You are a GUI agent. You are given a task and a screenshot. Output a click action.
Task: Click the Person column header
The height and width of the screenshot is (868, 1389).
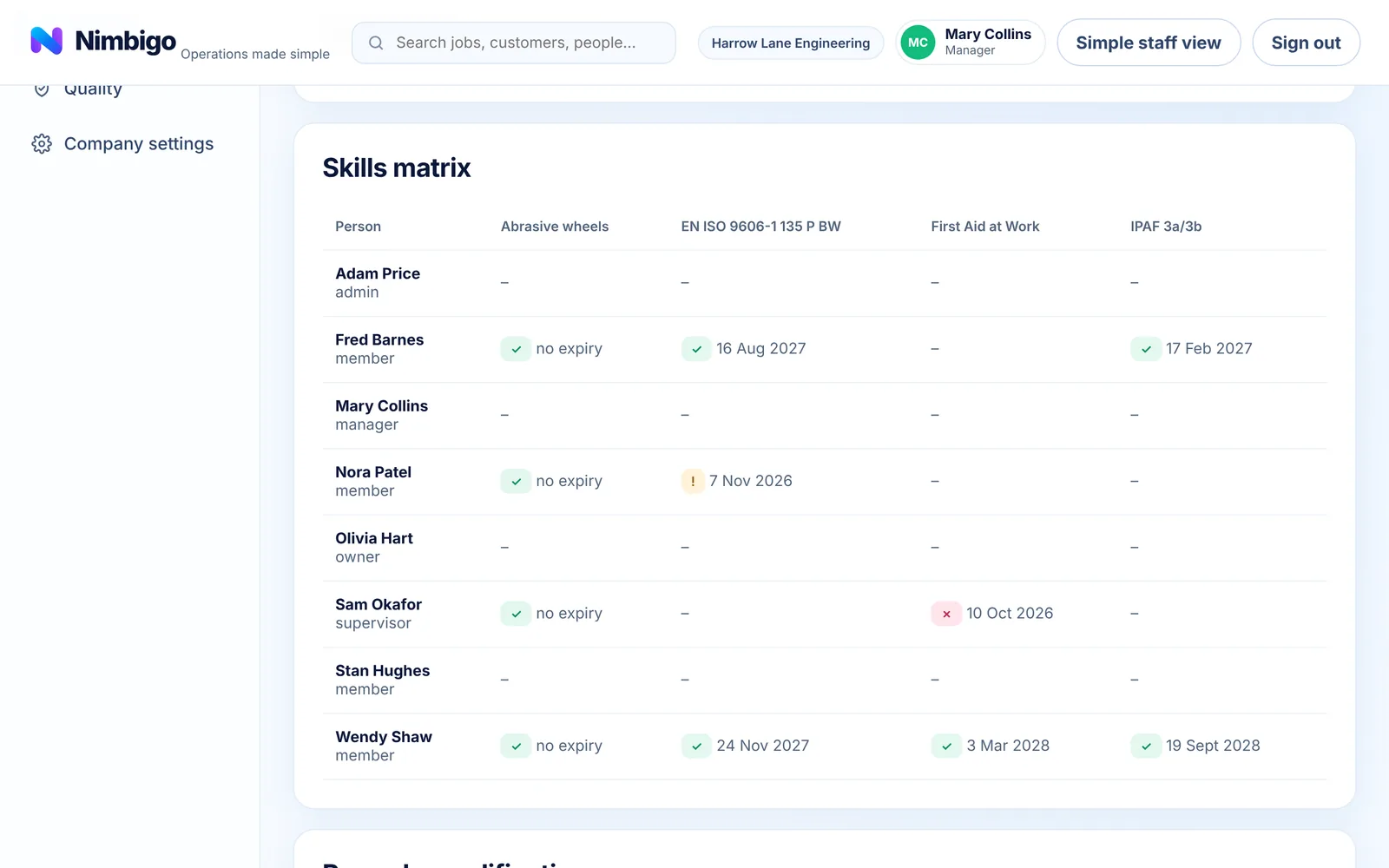(x=358, y=227)
